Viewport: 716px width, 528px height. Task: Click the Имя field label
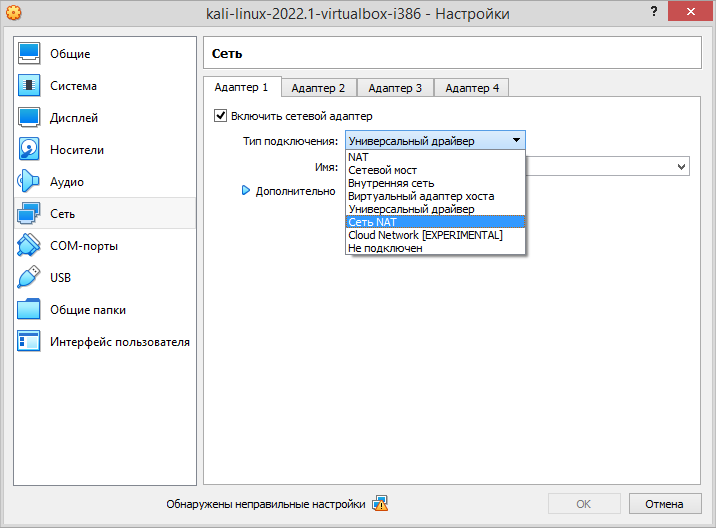click(326, 167)
